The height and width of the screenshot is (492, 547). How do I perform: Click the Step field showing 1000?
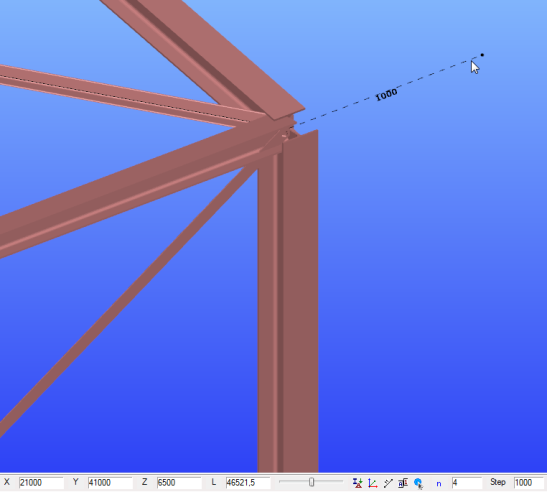pyautogui.click(x=528, y=483)
